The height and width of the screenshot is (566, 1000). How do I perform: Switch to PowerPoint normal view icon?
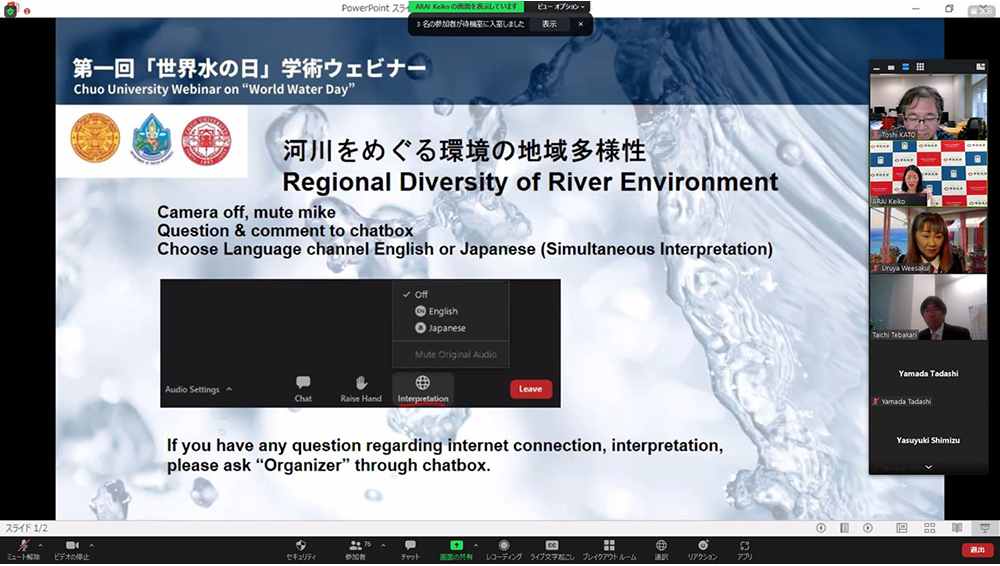(x=902, y=528)
